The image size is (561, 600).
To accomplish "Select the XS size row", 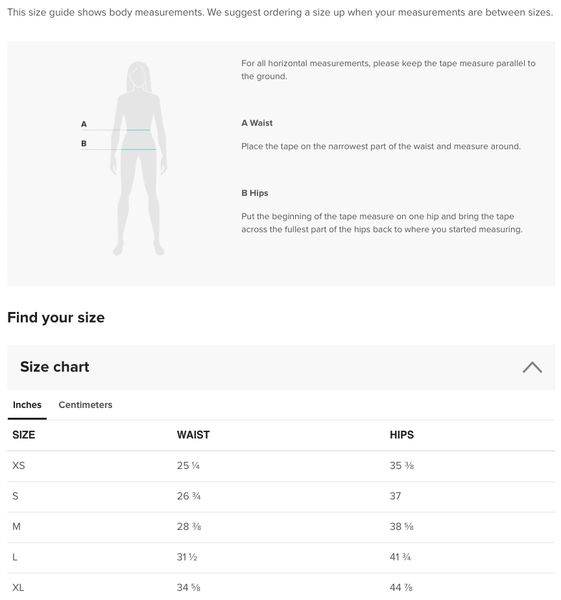I will 281,466.
